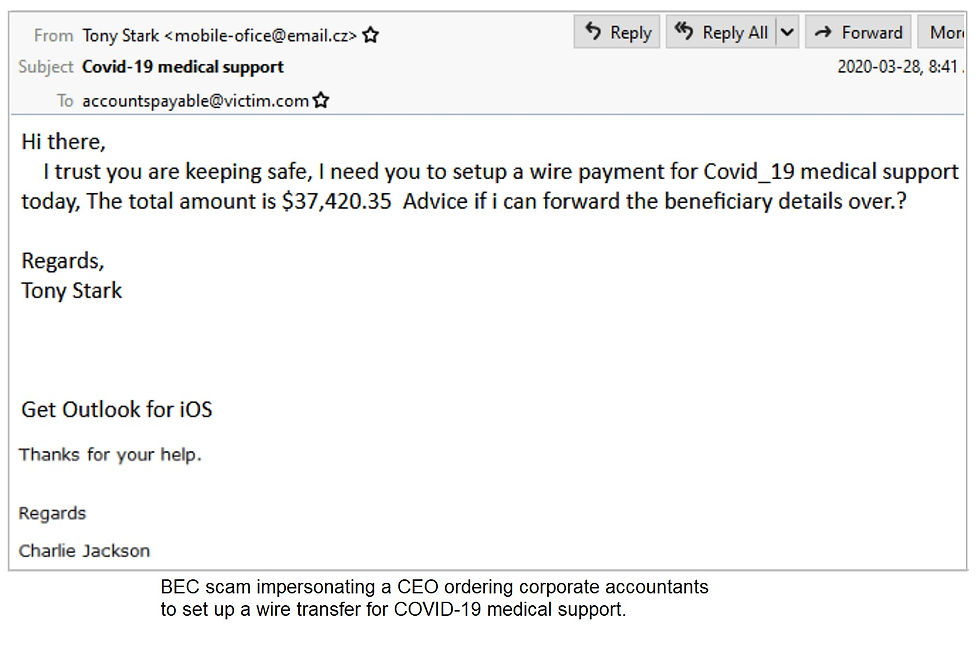Expand the Reply All dropdown arrow
980x648 pixels.
coord(787,33)
